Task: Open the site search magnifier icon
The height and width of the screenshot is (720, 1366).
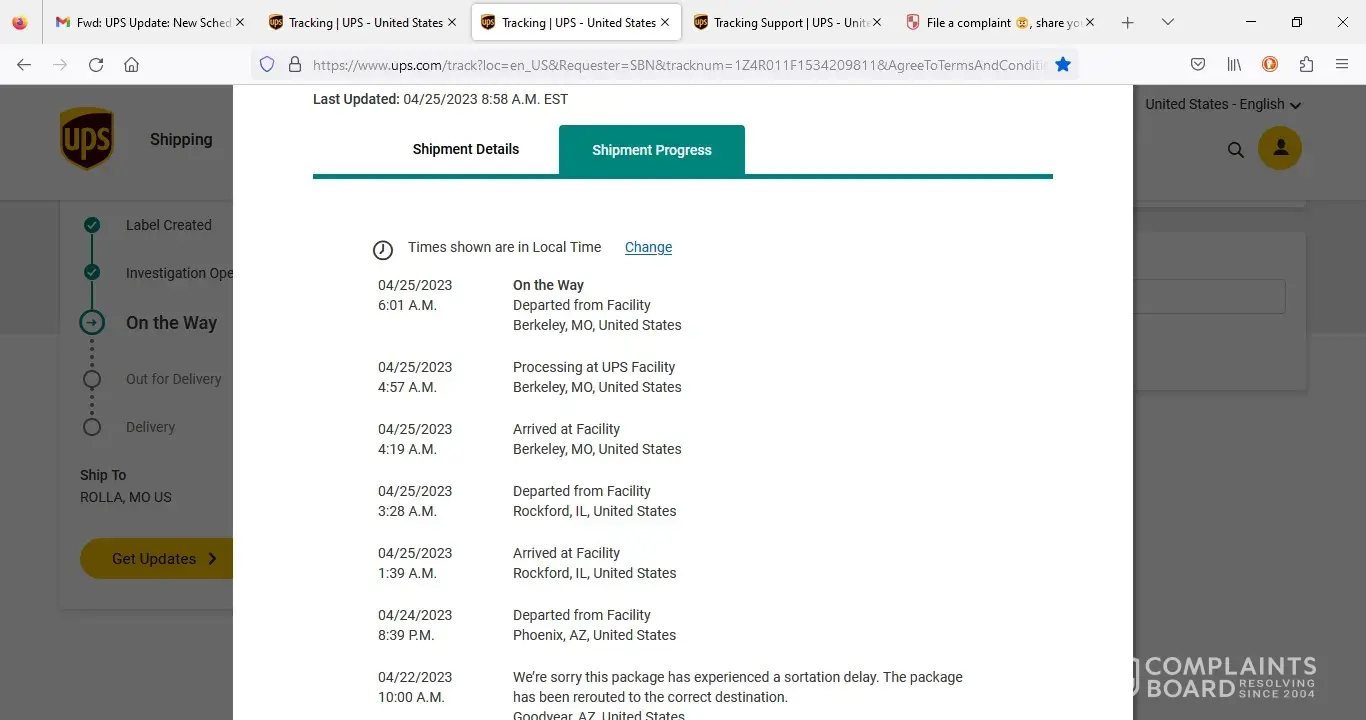Action: tap(1236, 150)
